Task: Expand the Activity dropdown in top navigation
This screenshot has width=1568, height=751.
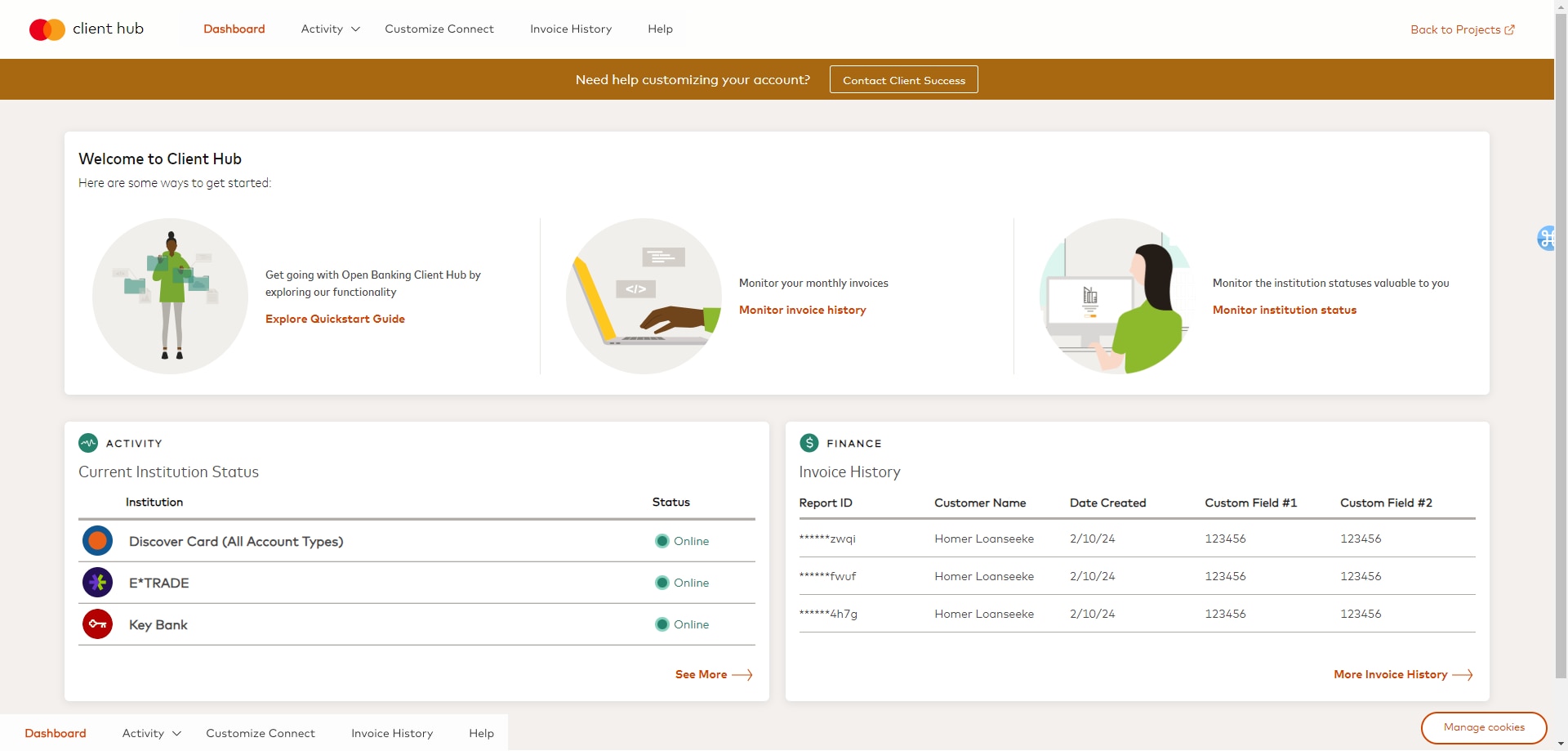Action: coord(331,29)
